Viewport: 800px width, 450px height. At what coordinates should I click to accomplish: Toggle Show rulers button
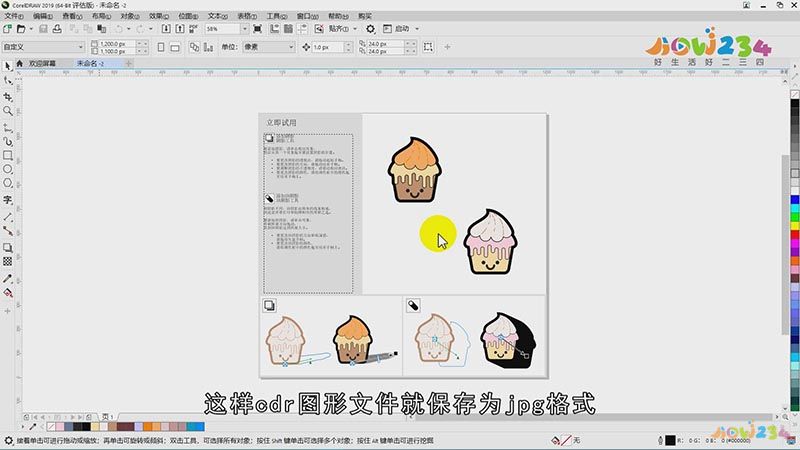pos(274,29)
